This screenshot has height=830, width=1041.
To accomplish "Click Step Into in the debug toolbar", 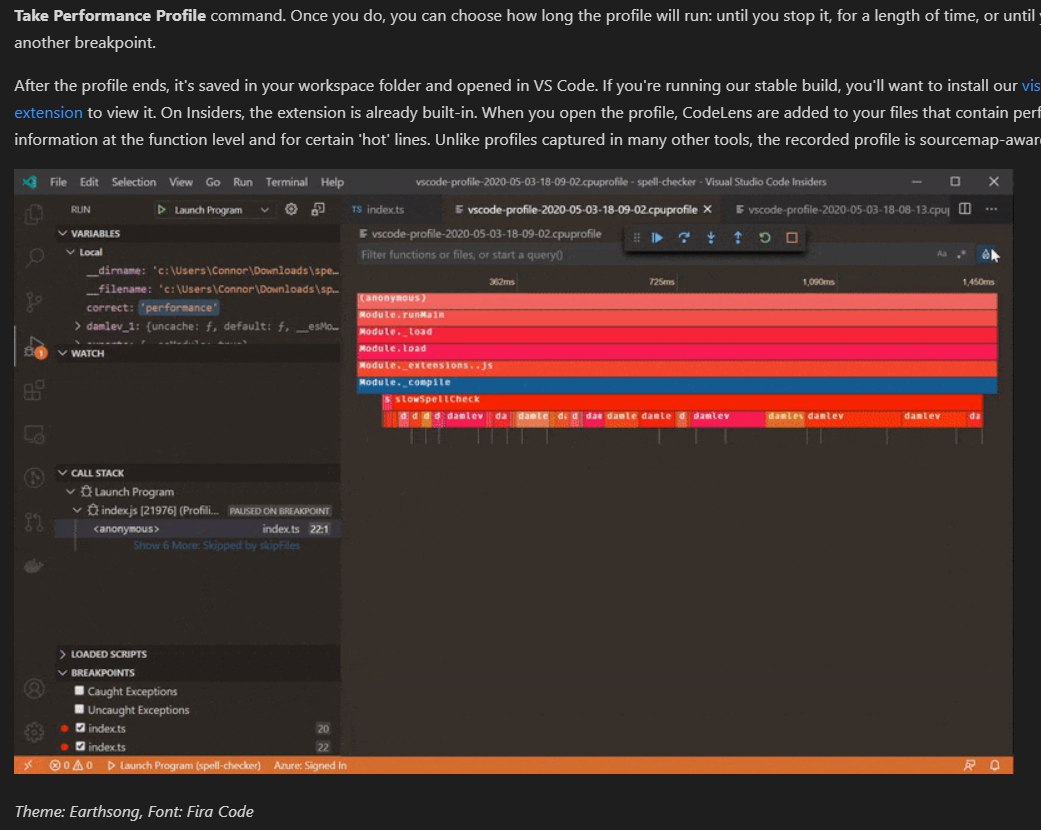I will pyautogui.click(x=711, y=238).
